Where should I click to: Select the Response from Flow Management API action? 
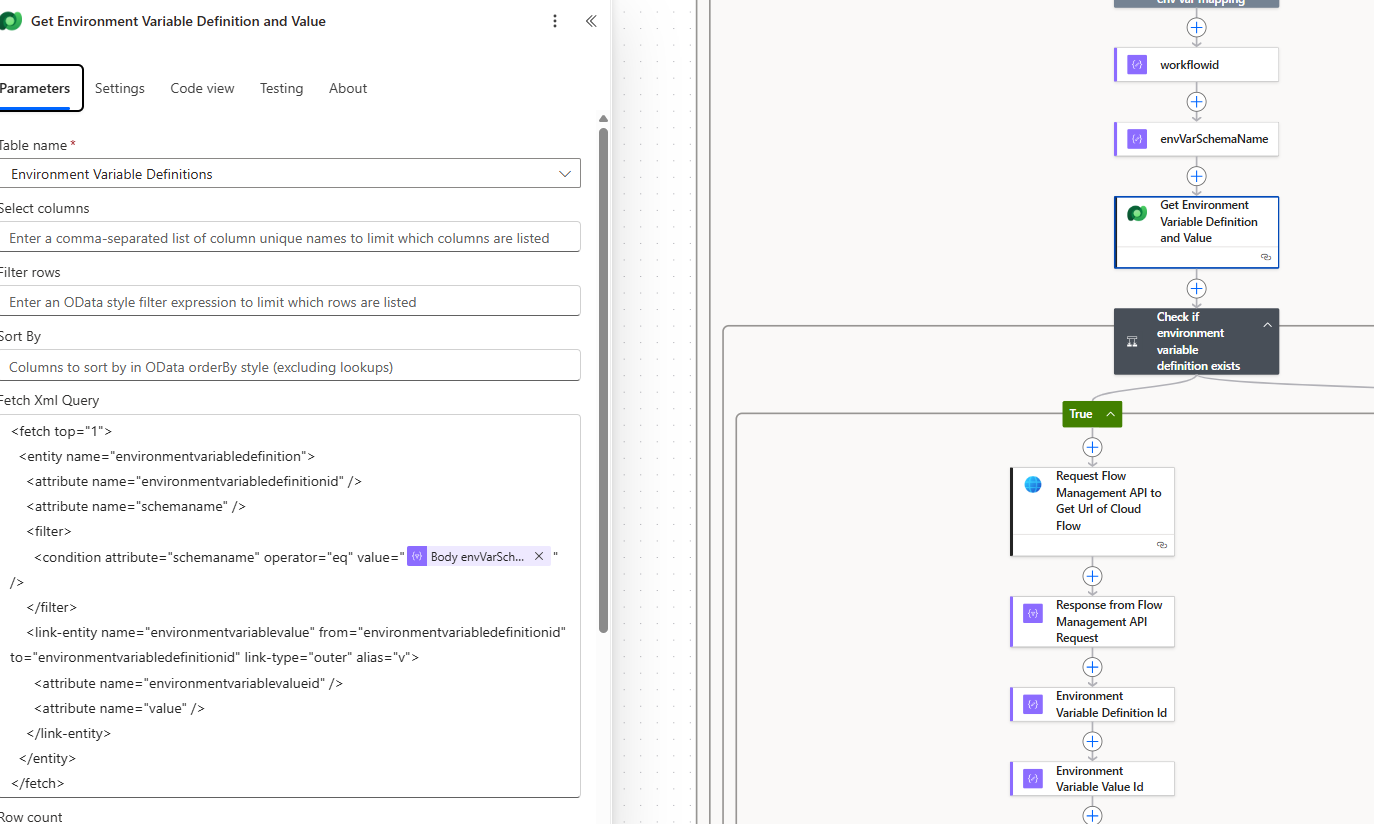1092,621
